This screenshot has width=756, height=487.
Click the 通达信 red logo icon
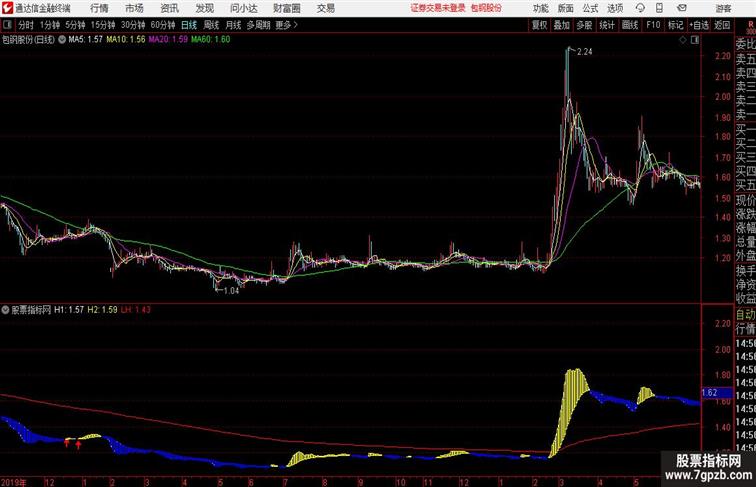coord(7,8)
